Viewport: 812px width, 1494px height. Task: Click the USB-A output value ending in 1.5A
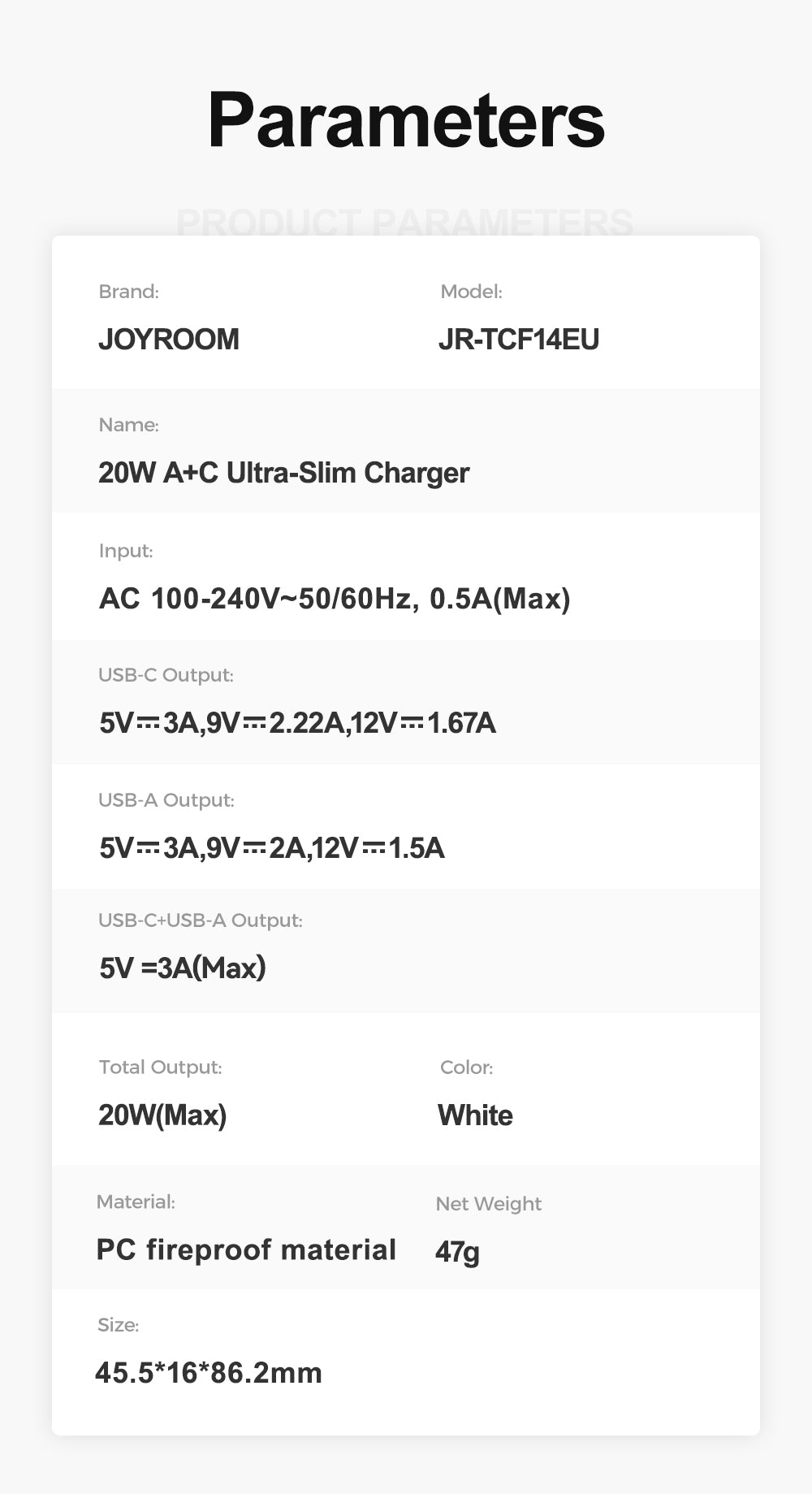pos(272,848)
